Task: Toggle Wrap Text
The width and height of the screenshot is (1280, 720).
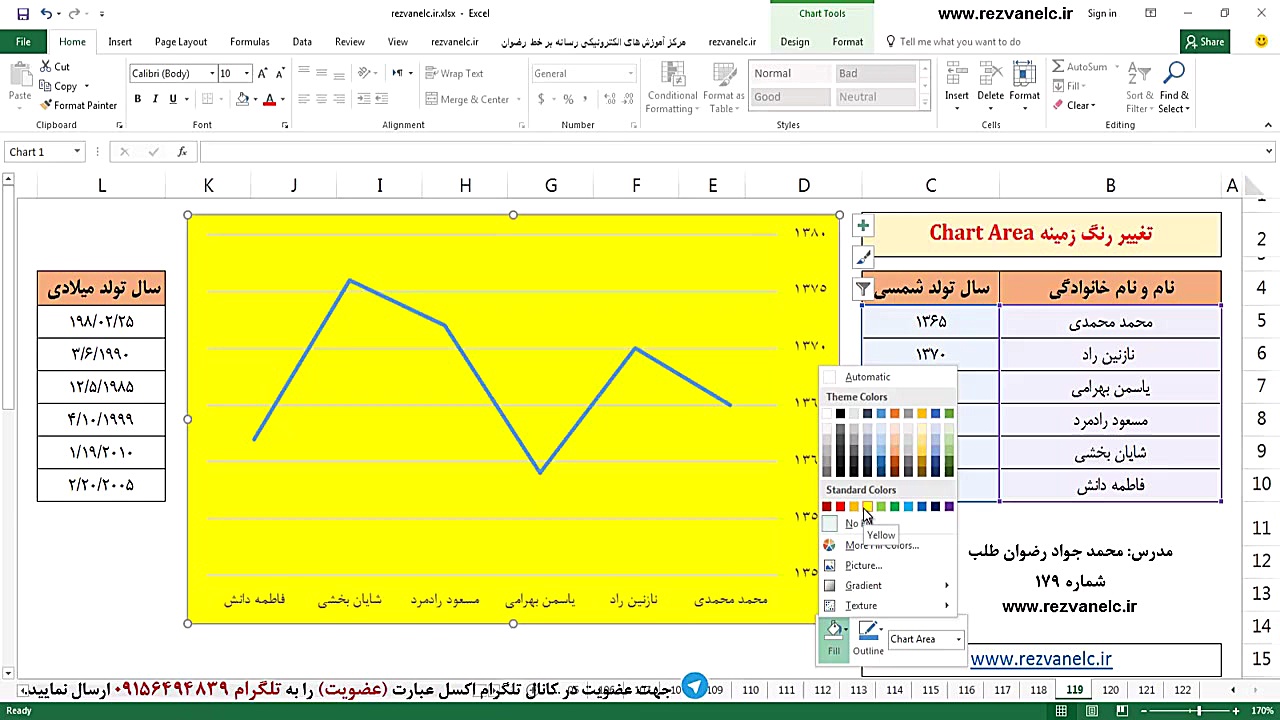Action: click(x=455, y=73)
